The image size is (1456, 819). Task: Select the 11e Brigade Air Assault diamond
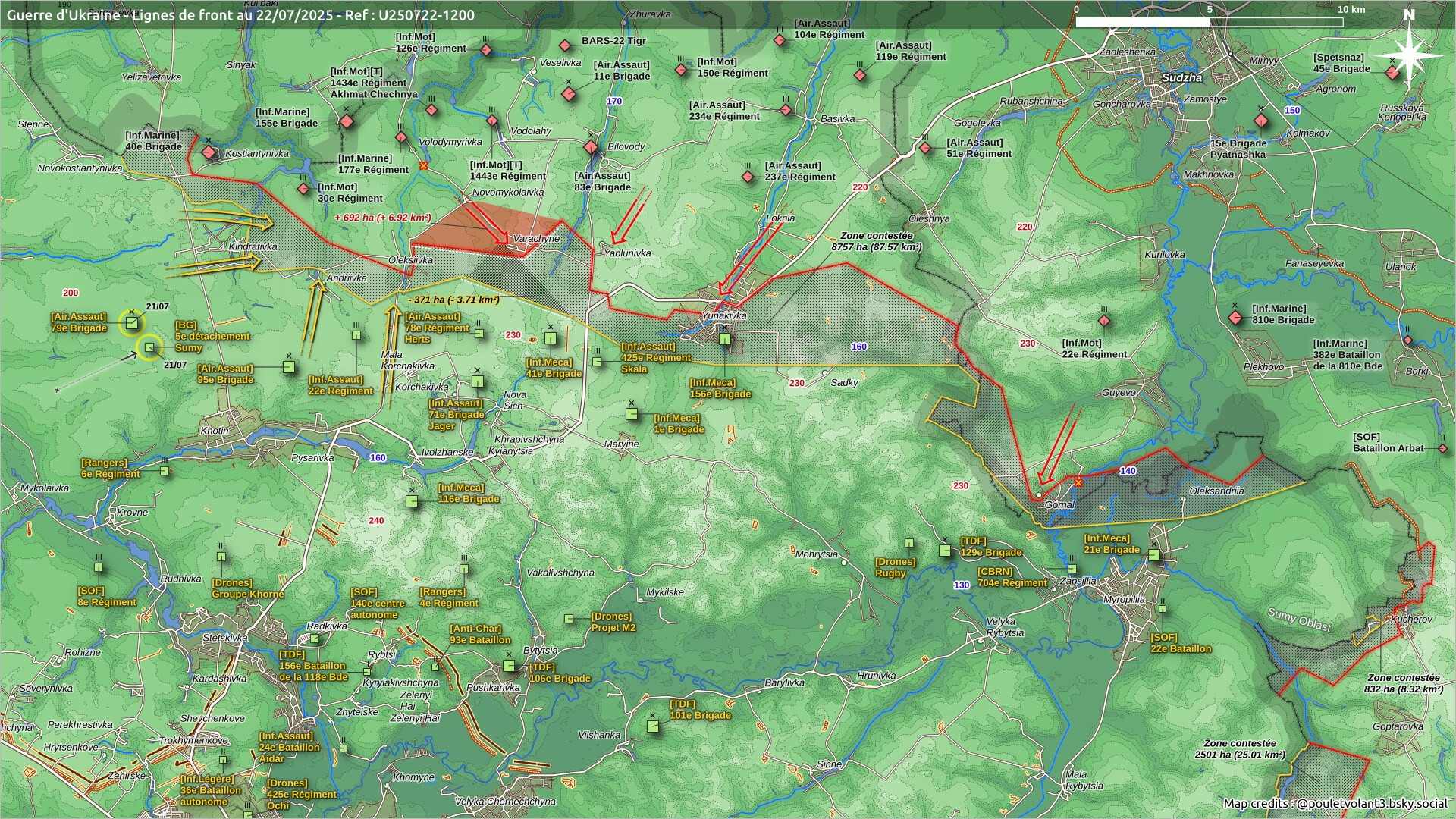coord(569,93)
